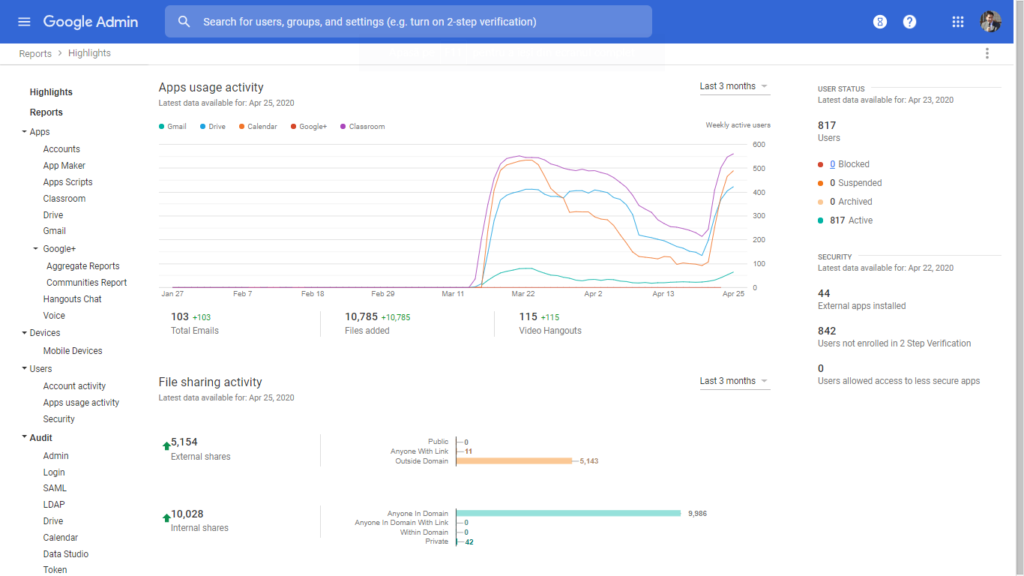
Task: Open Account activity report
Action: (x=74, y=386)
